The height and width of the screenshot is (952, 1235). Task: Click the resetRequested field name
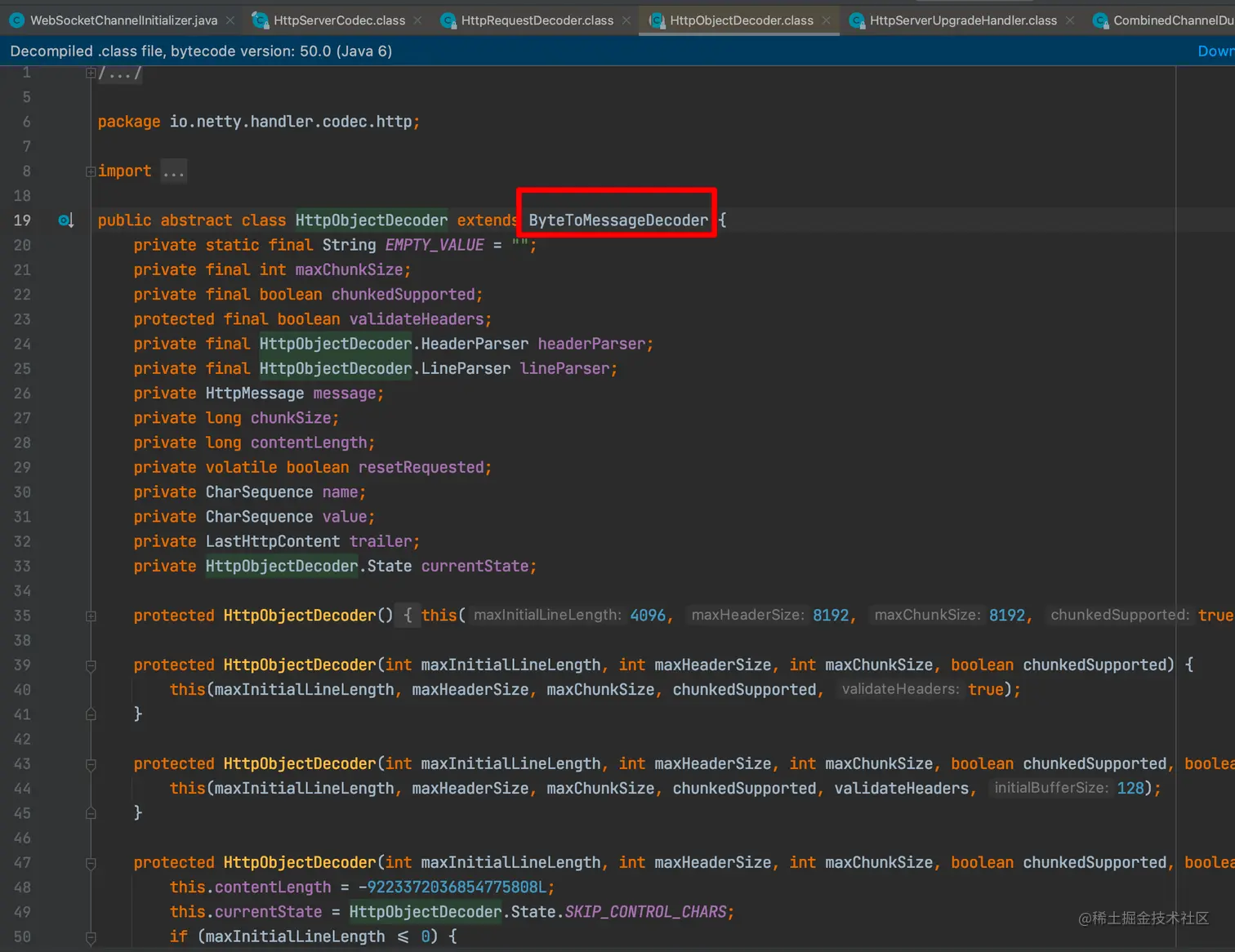click(421, 467)
